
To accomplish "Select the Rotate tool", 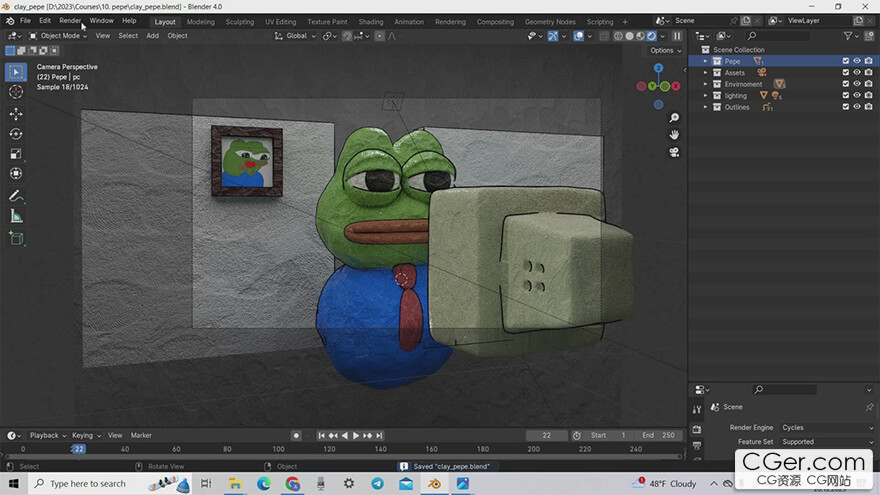I will click(x=16, y=134).
